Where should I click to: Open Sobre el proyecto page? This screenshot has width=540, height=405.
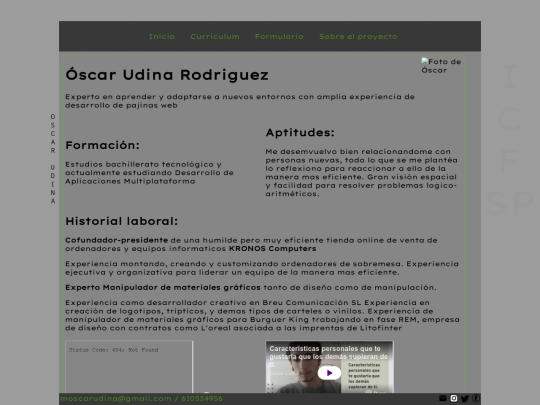pyautogui.click(x=358, y=37)
